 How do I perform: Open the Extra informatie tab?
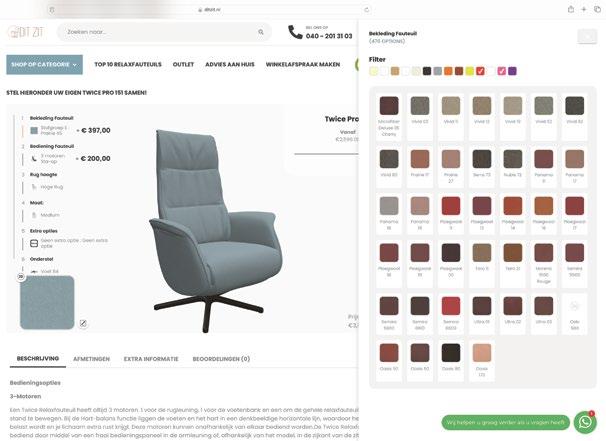click(151, 359)
